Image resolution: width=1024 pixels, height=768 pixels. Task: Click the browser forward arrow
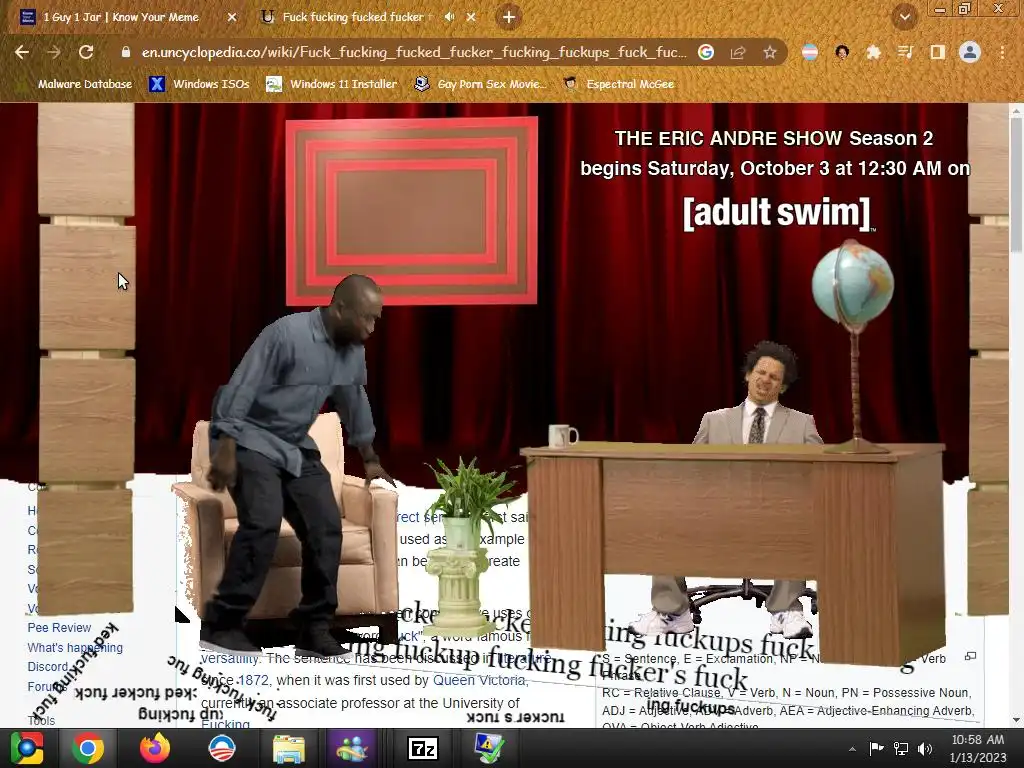pyautogui.click(x=54, y=52)
